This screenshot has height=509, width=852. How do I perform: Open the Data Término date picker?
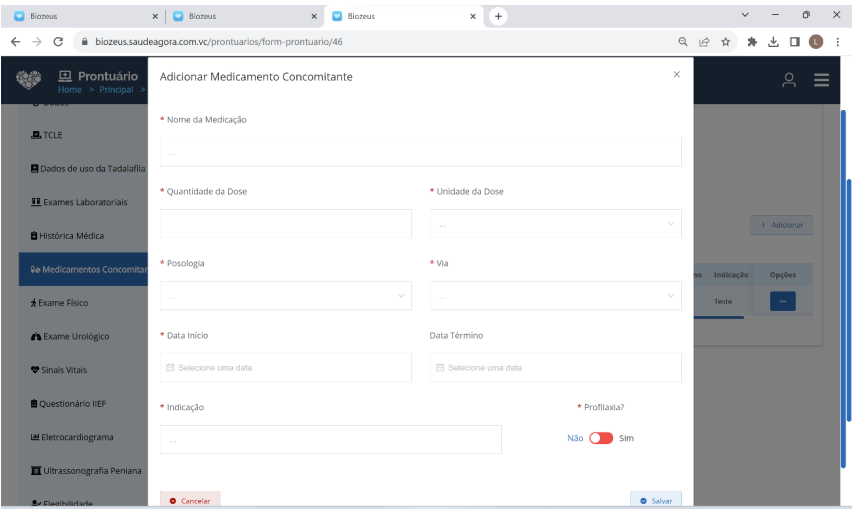[x=555, y=368]
